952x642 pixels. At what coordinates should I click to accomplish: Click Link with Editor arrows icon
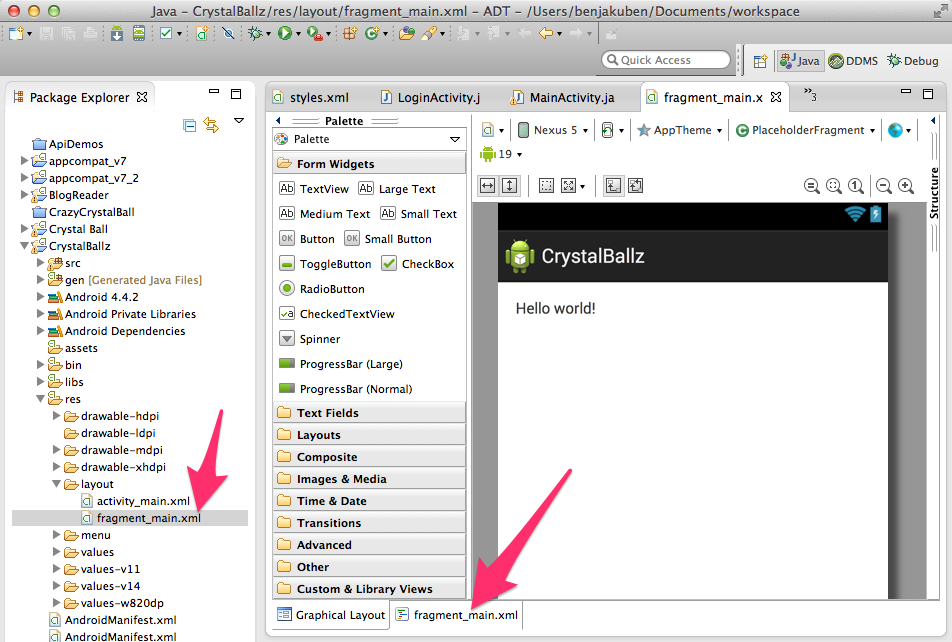(x=211, y=125)
